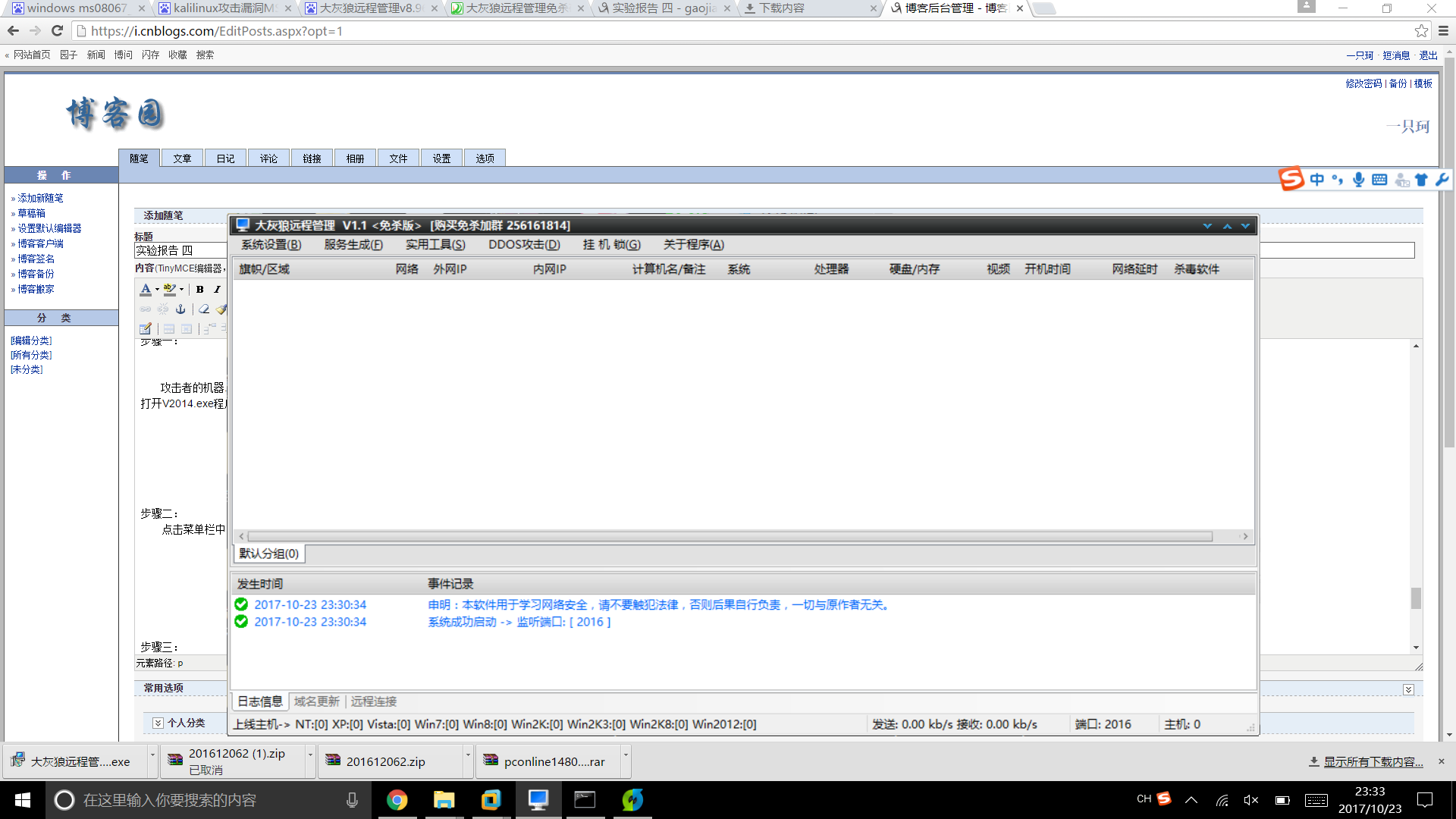Open highlight color dropdown arrow
This screenshot has height=819, width=1456.
(x=181, y=289)
